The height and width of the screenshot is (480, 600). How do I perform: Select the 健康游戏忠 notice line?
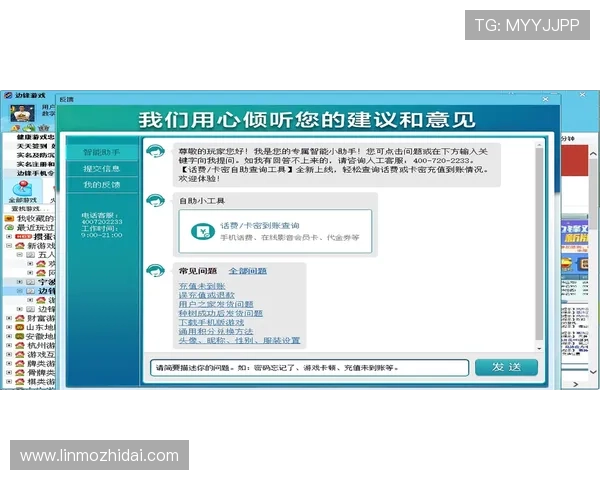point(36,137)
